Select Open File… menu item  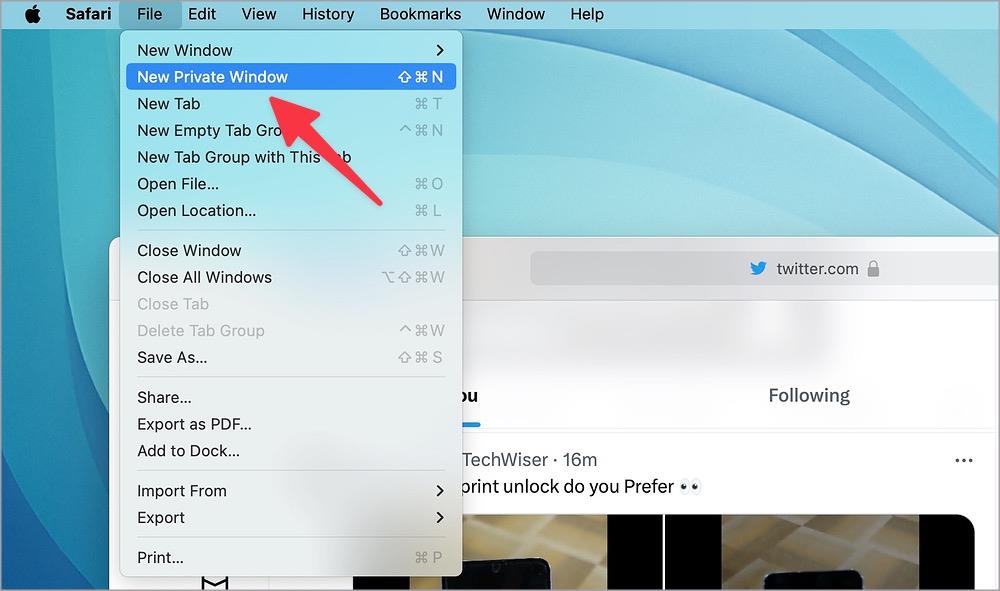(291, 184)
